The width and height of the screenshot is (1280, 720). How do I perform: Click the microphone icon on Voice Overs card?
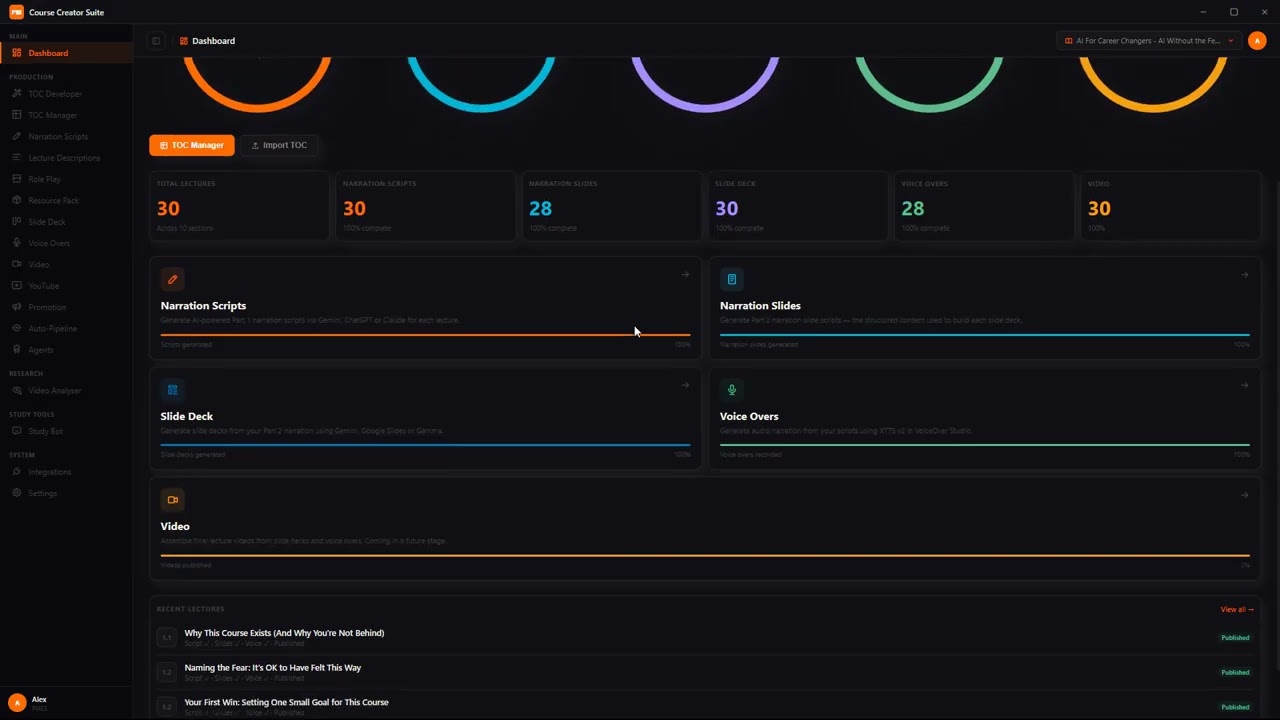click(x=732, y=390)
